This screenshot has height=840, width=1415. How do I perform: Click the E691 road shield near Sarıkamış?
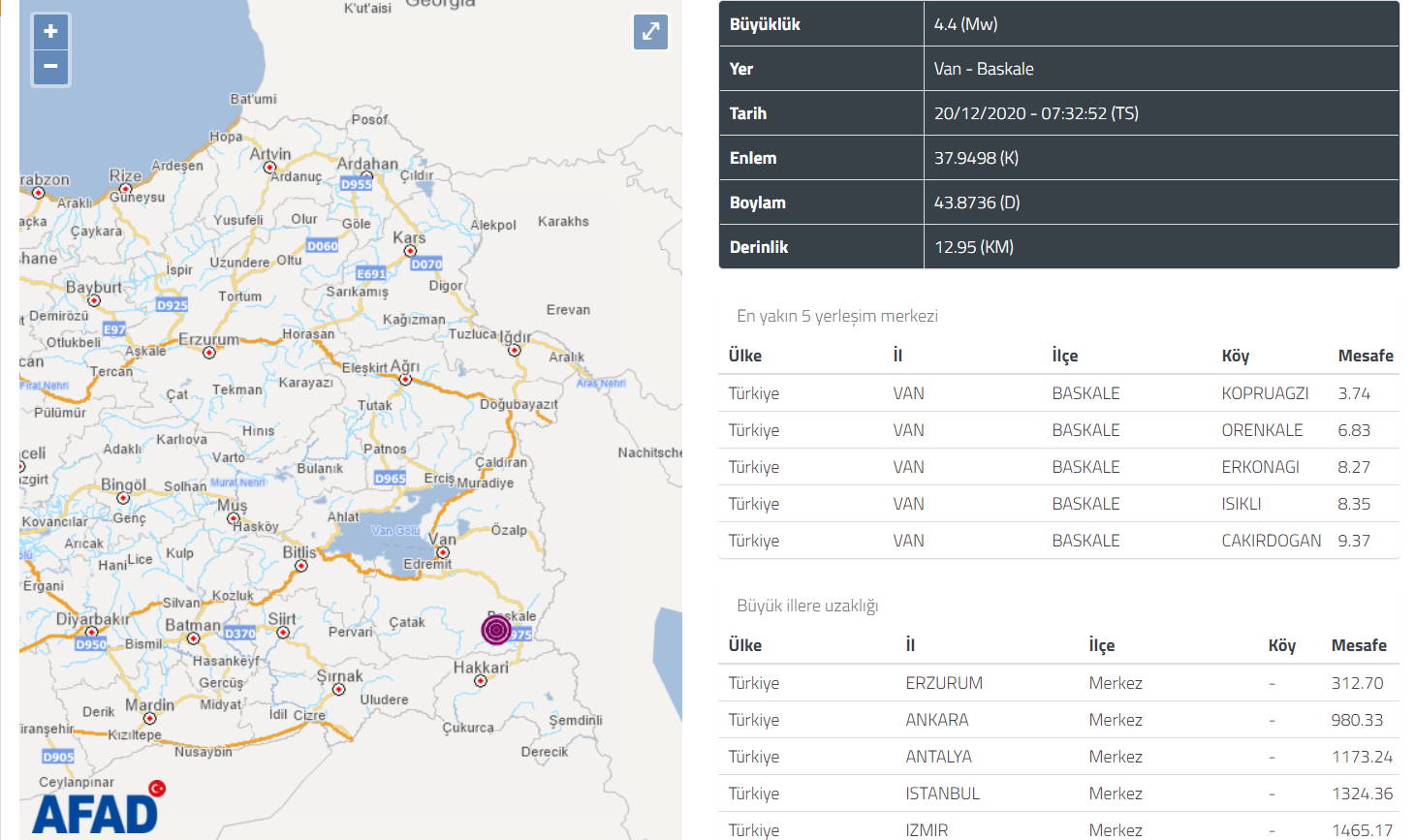pos(371,274)
